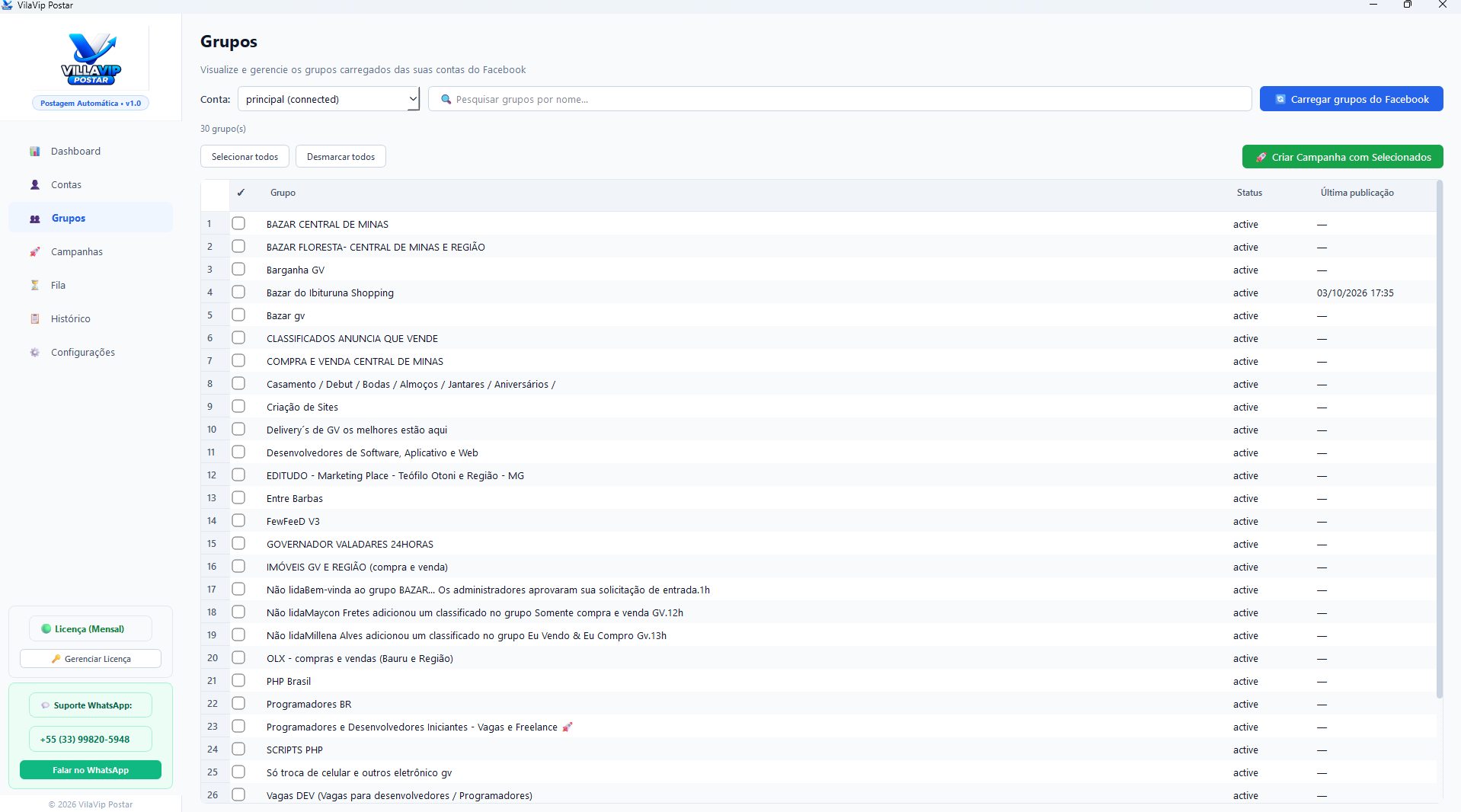Click the key icon on Gerenciar Licença
Image resolution: width=1461 pixels, height=812 pixels.
(56, 659)
